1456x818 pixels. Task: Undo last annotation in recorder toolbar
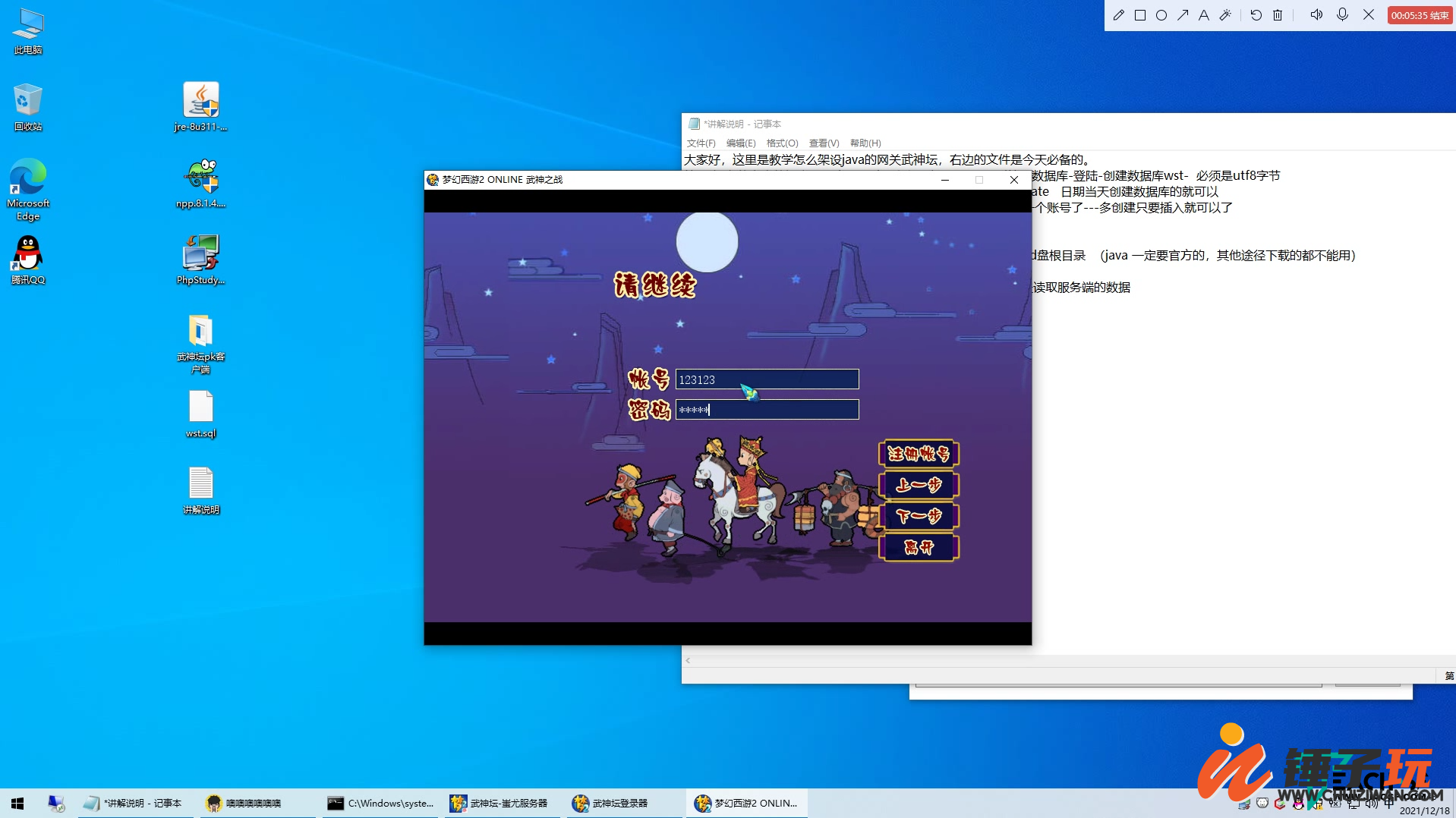[1256, 15]
